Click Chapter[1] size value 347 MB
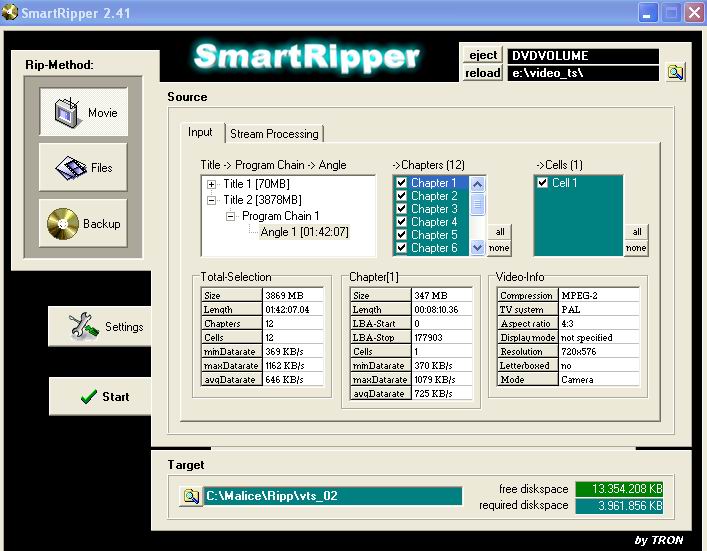The height and width of the screenshot is (551, 707). (x=442, y=295)
